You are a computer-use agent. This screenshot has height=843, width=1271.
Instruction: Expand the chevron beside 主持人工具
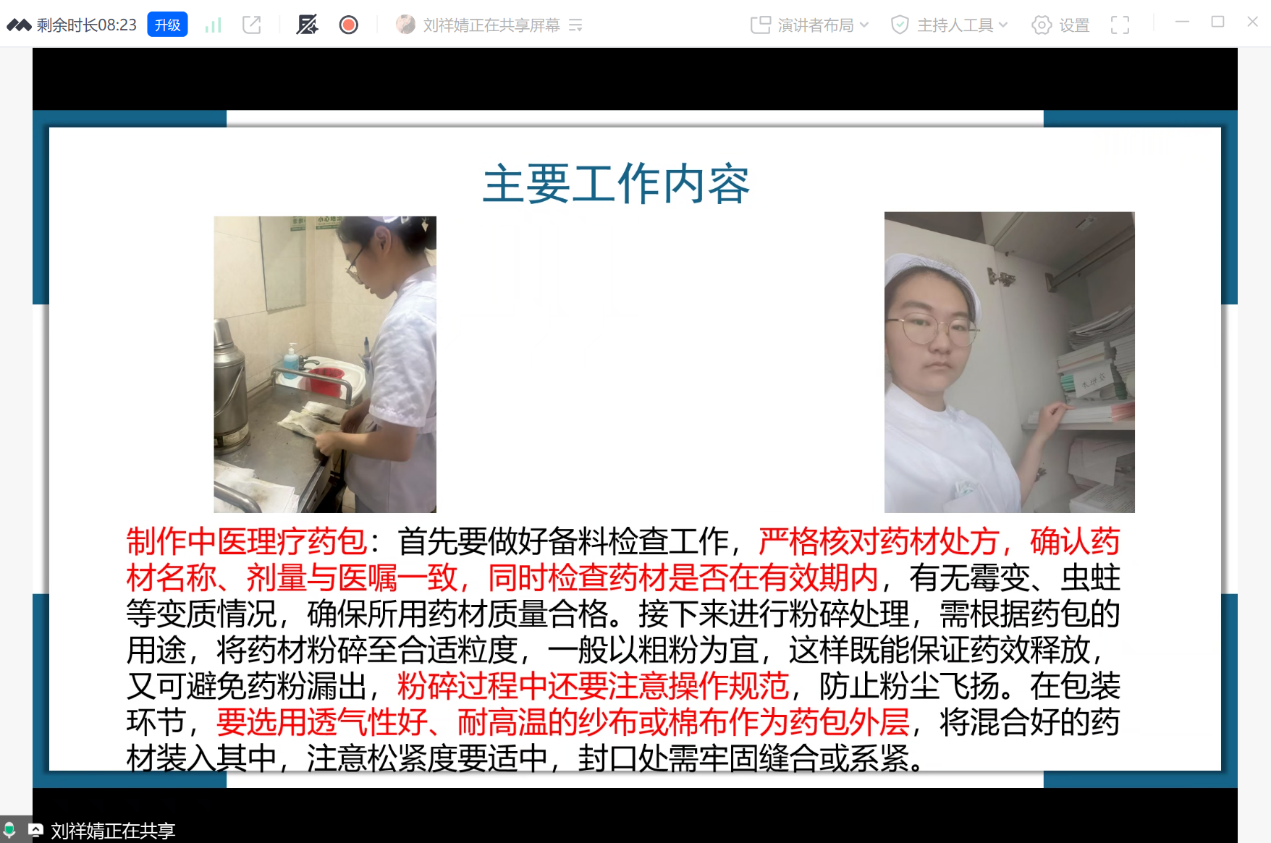click(x=1003, y=25)
